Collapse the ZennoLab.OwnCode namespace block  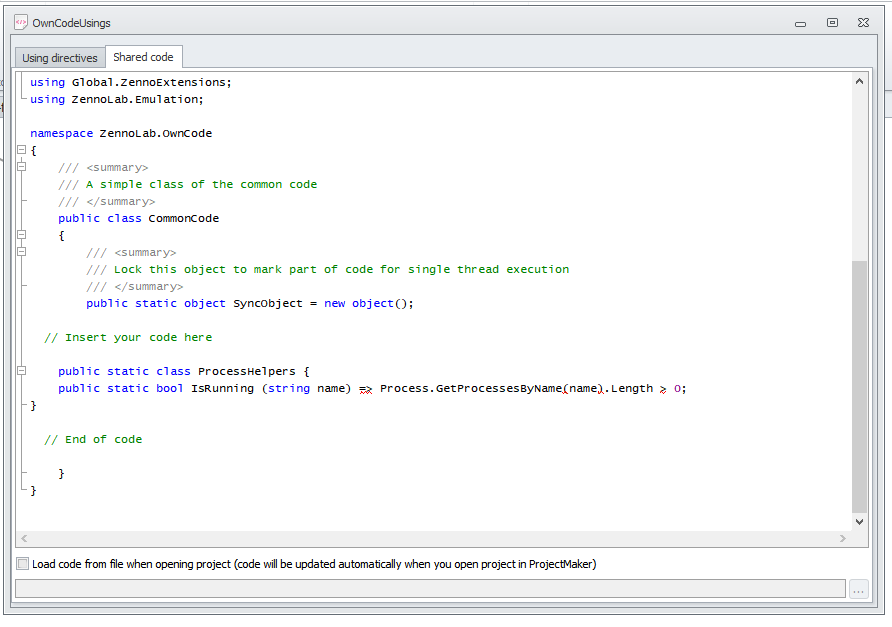[22, 150]
